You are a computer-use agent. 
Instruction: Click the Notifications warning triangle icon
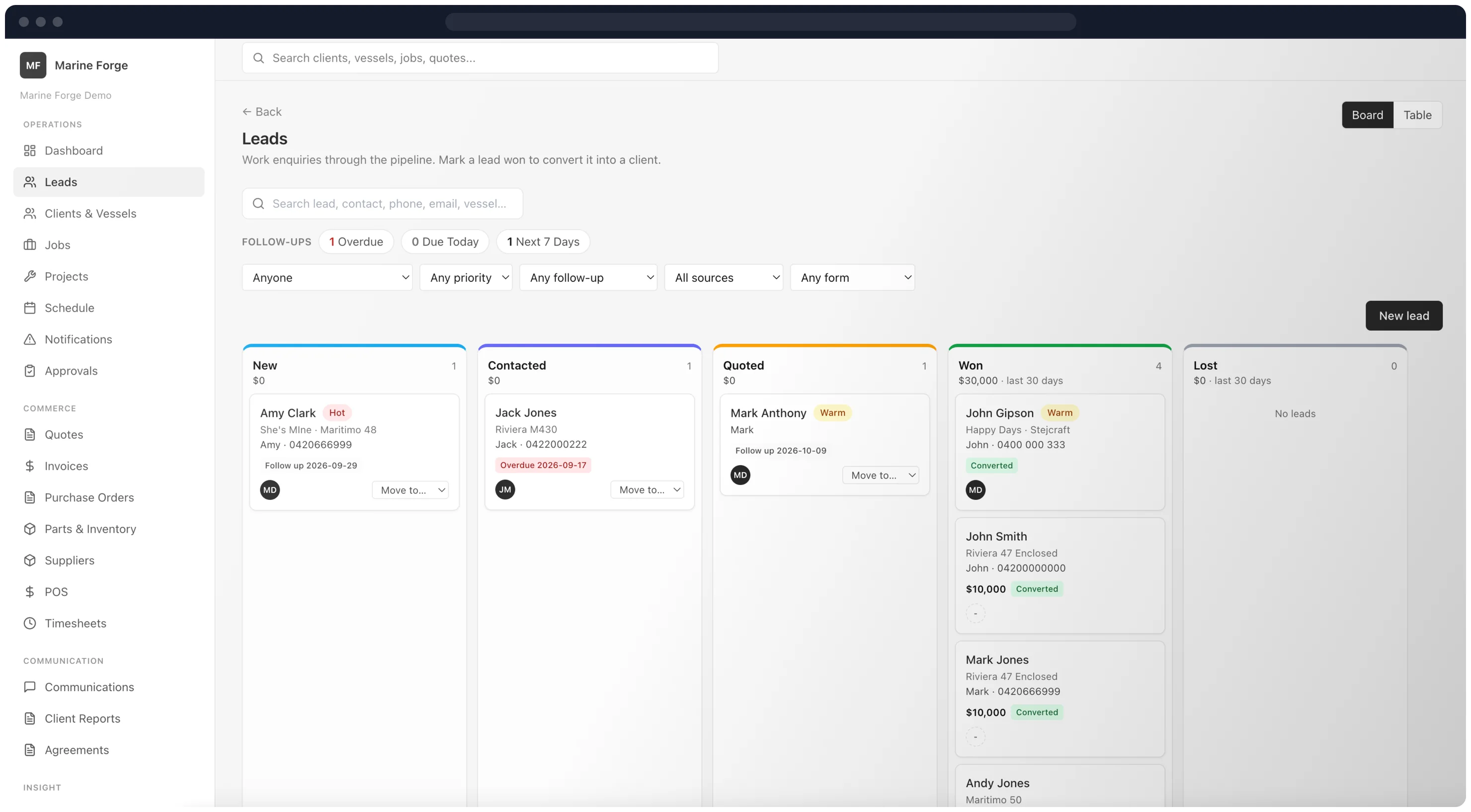[30, 339]
